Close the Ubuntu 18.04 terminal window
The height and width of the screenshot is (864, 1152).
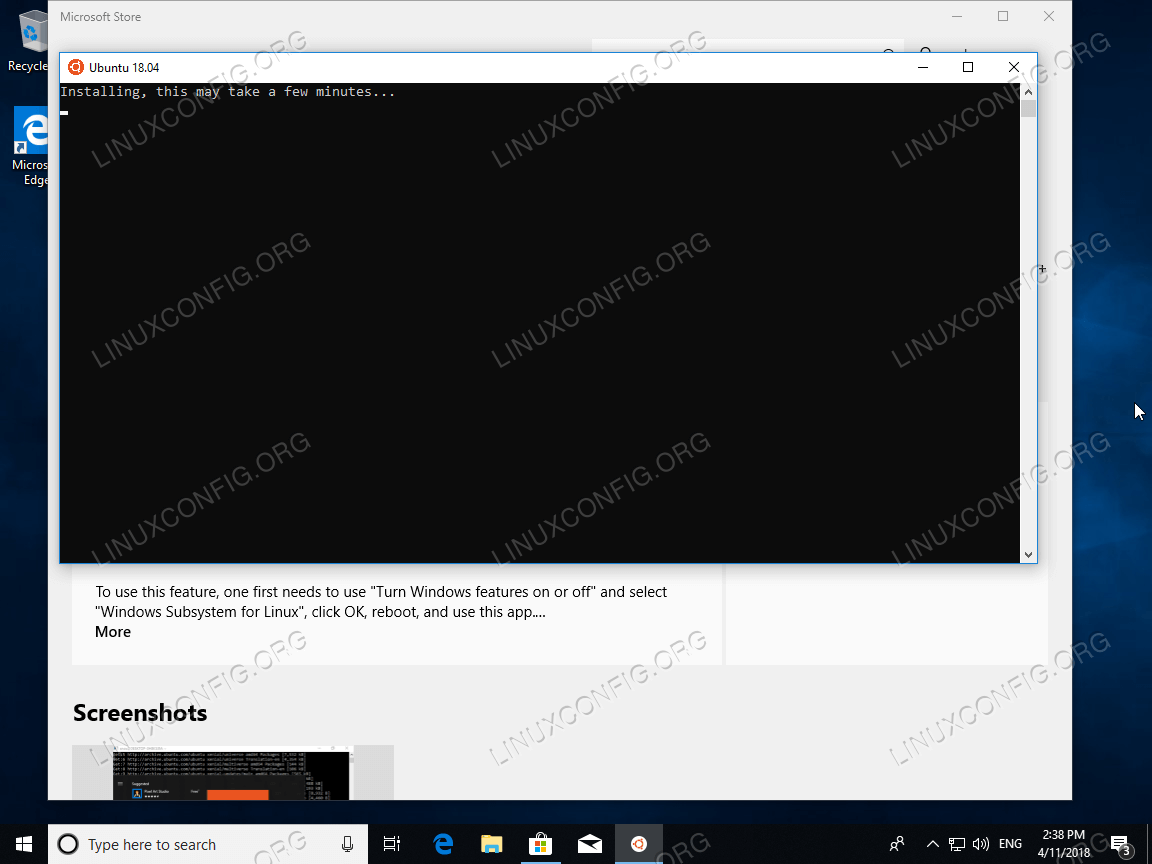1014,68
